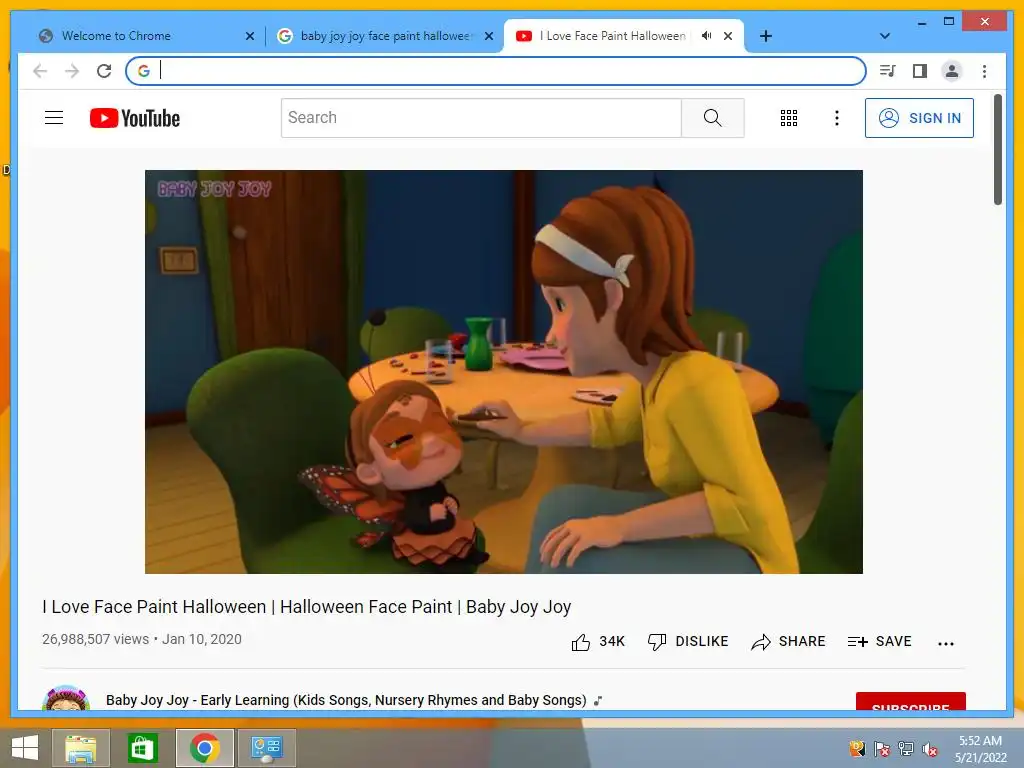Open the Store app in taskbar

coord(142,748)
